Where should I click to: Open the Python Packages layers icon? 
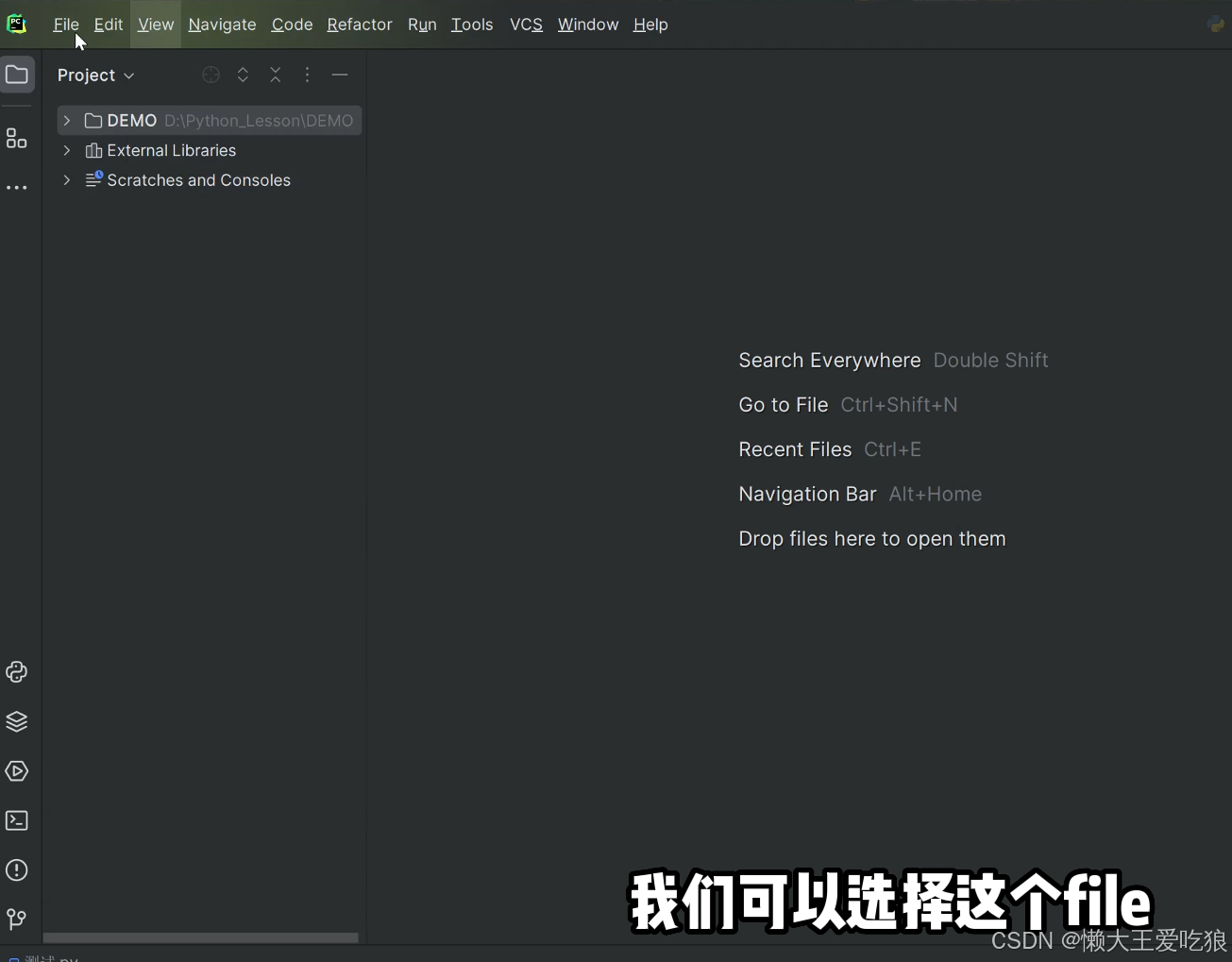17,721
